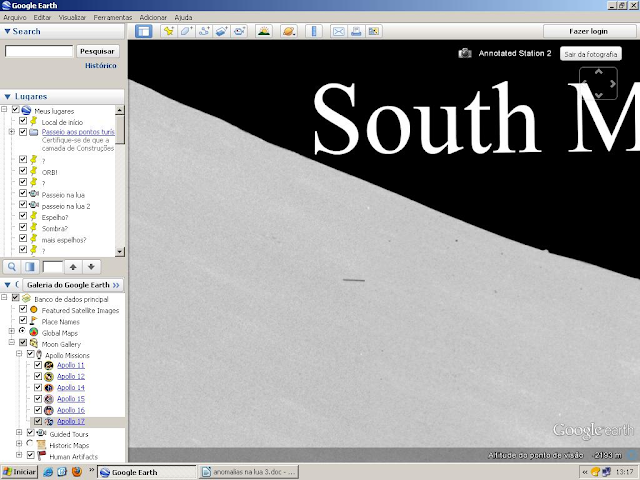Open the Apollo 15 link
This screenshot has height=480, width=640.
coord(71,399)
